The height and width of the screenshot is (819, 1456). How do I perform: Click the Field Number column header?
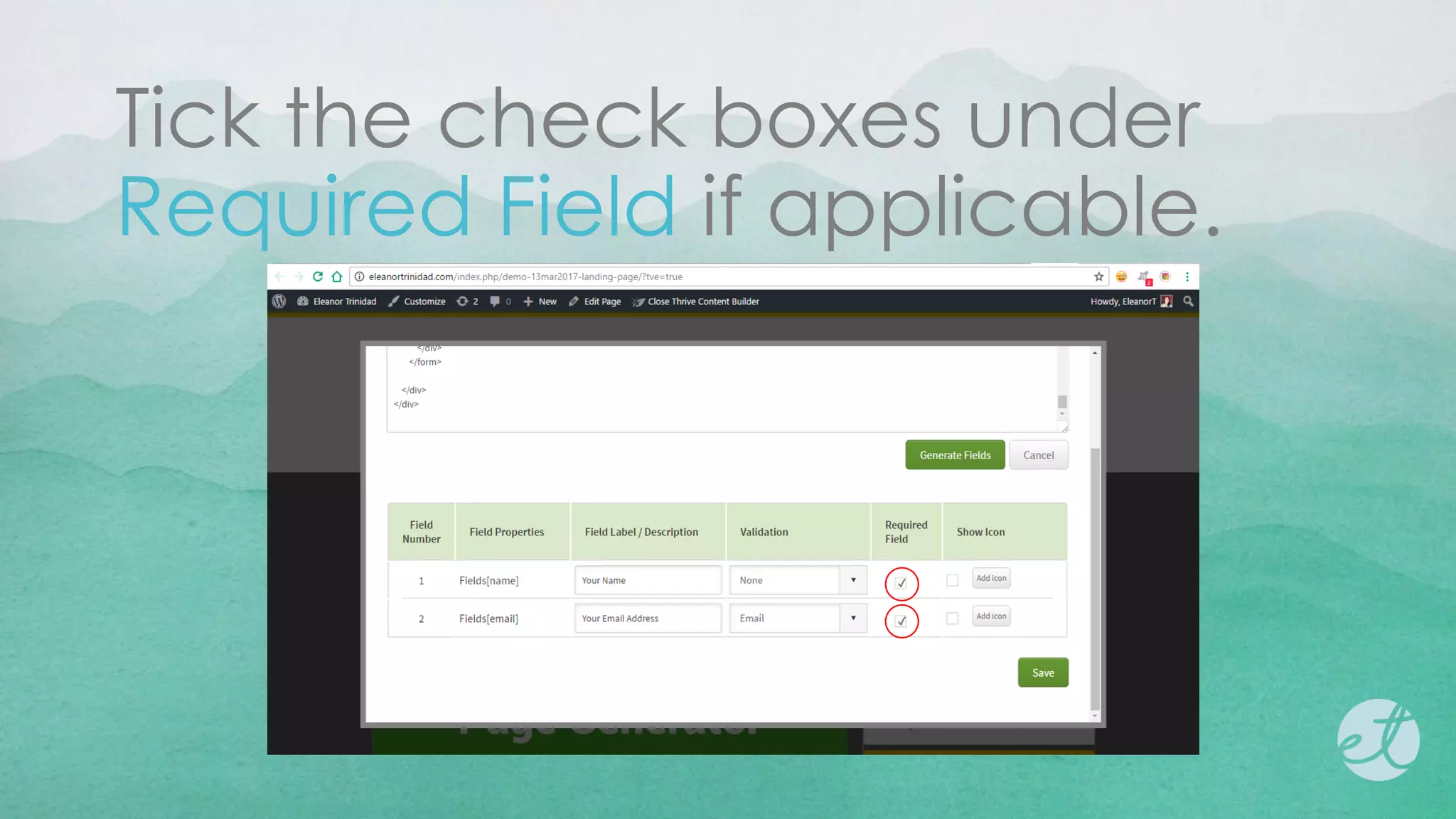click(421, 532)
